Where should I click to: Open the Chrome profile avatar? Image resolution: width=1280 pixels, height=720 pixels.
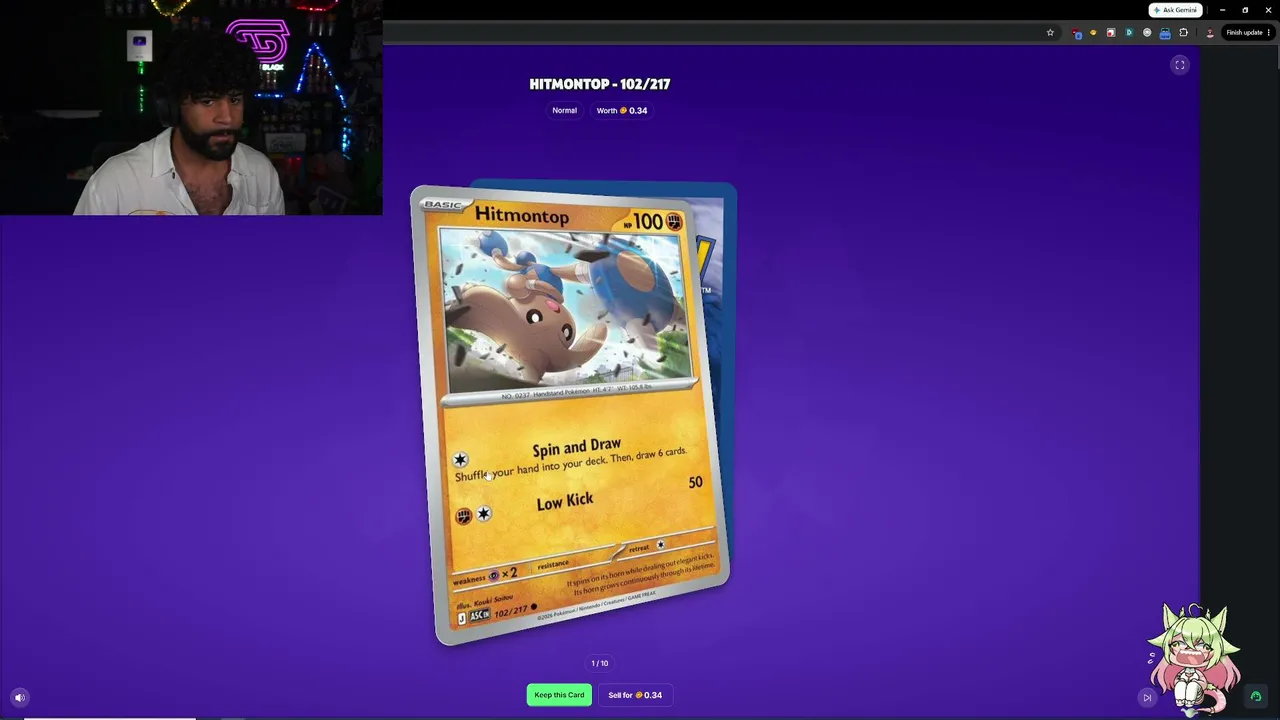click(1210, 32)
